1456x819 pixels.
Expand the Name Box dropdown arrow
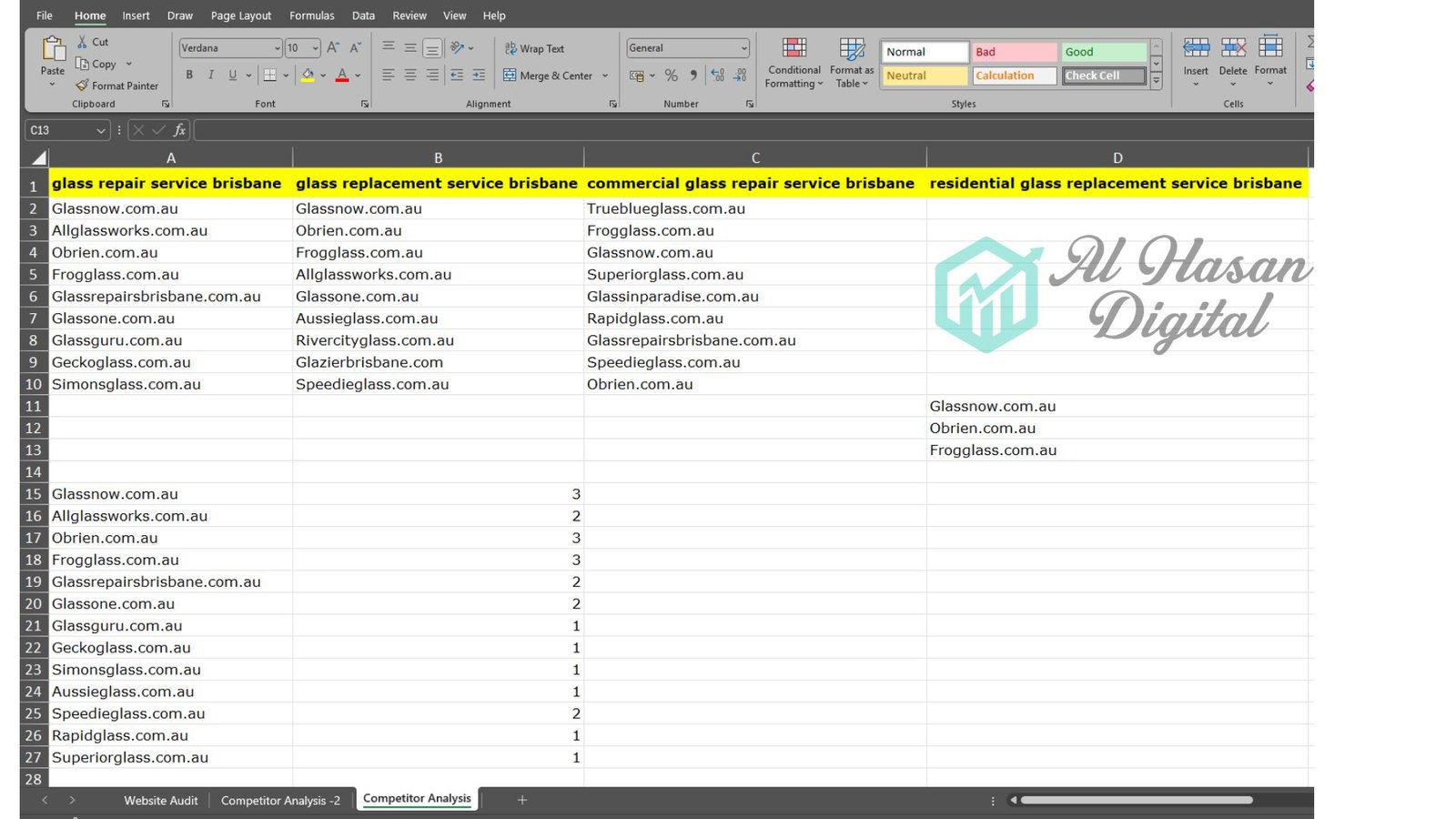(100, 130)
